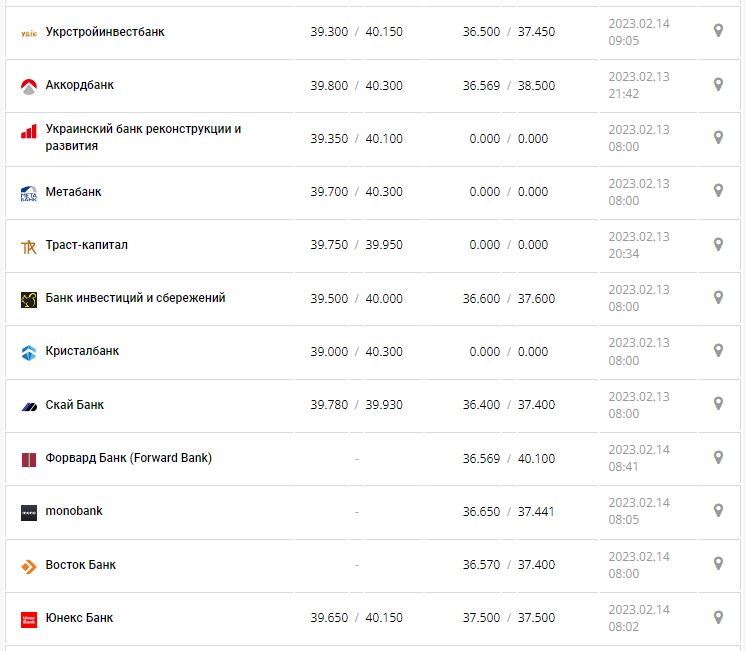The image size is (746, 651).
Task: Click the Метабанк row map marker
Action: 718,191
